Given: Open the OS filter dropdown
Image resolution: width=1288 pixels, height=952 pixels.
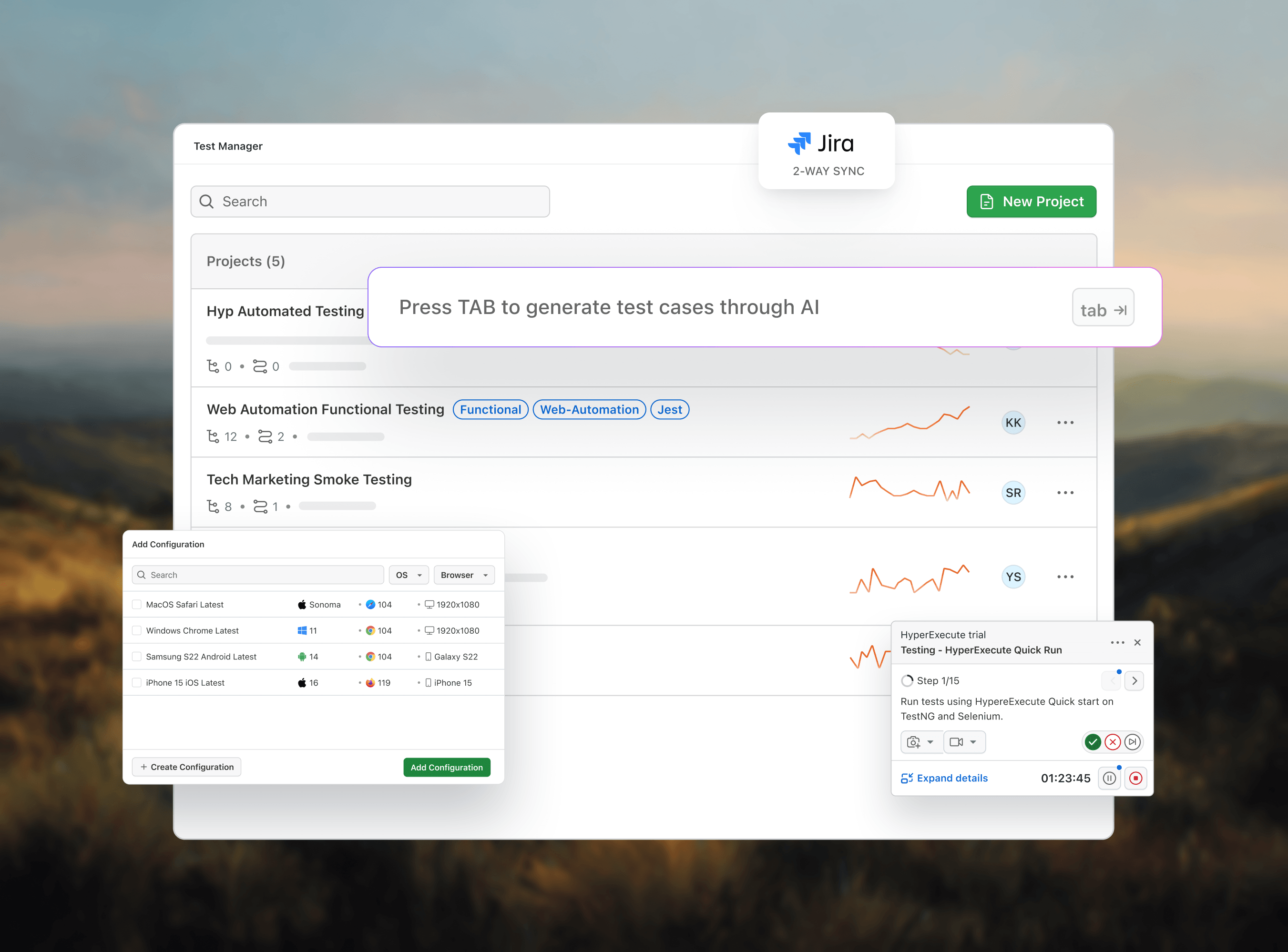Looking at the screenshot, I should point(409,575).
